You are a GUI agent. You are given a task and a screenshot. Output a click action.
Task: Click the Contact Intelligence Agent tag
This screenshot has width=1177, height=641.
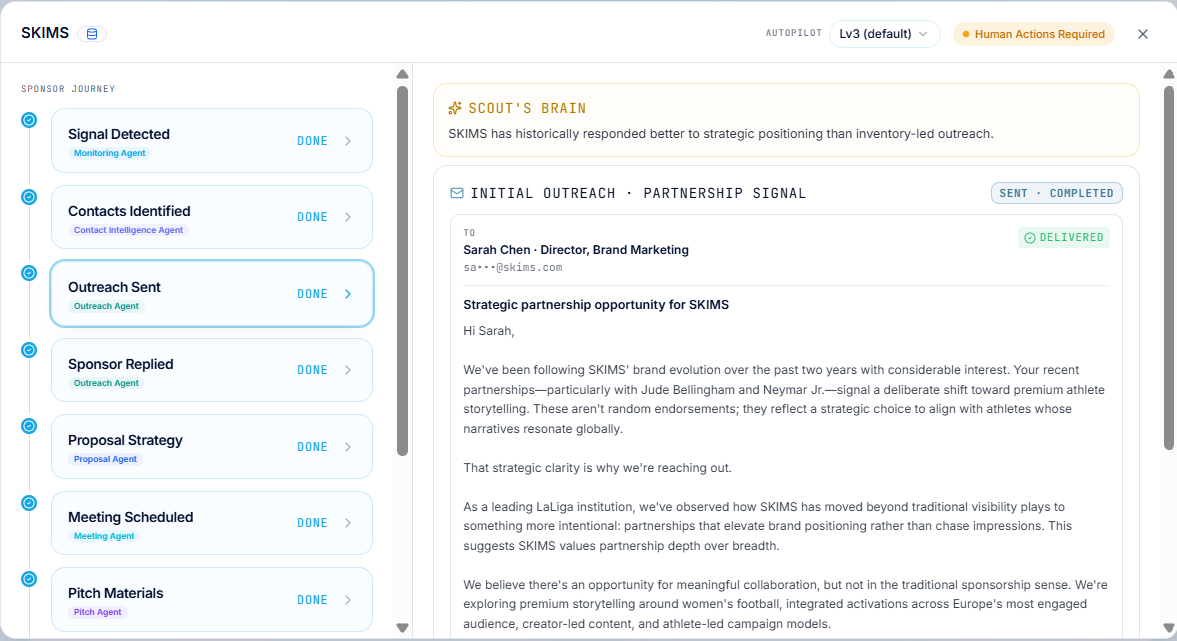point(128,230)
